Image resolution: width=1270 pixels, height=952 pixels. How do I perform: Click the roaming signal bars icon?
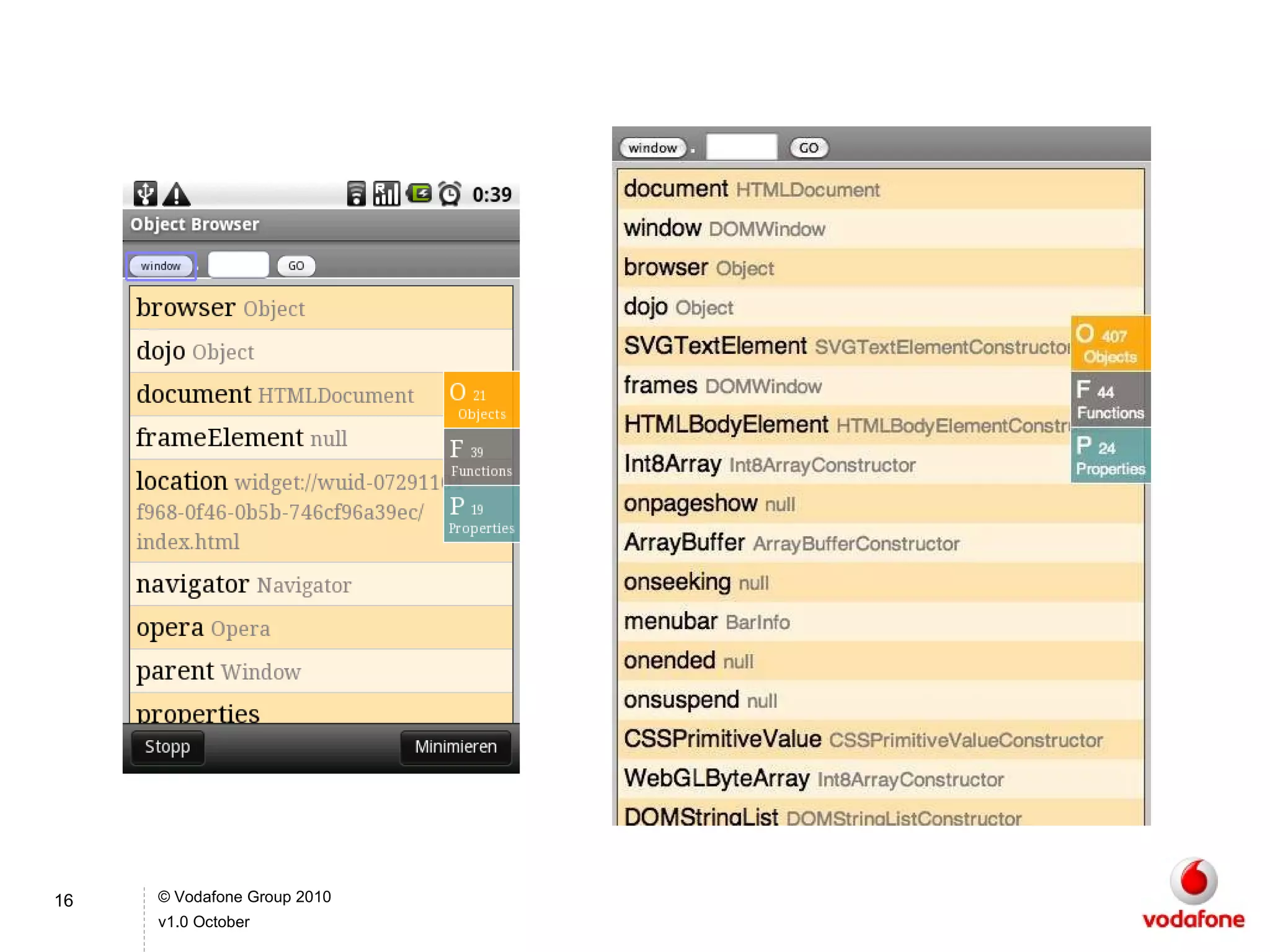386,194
